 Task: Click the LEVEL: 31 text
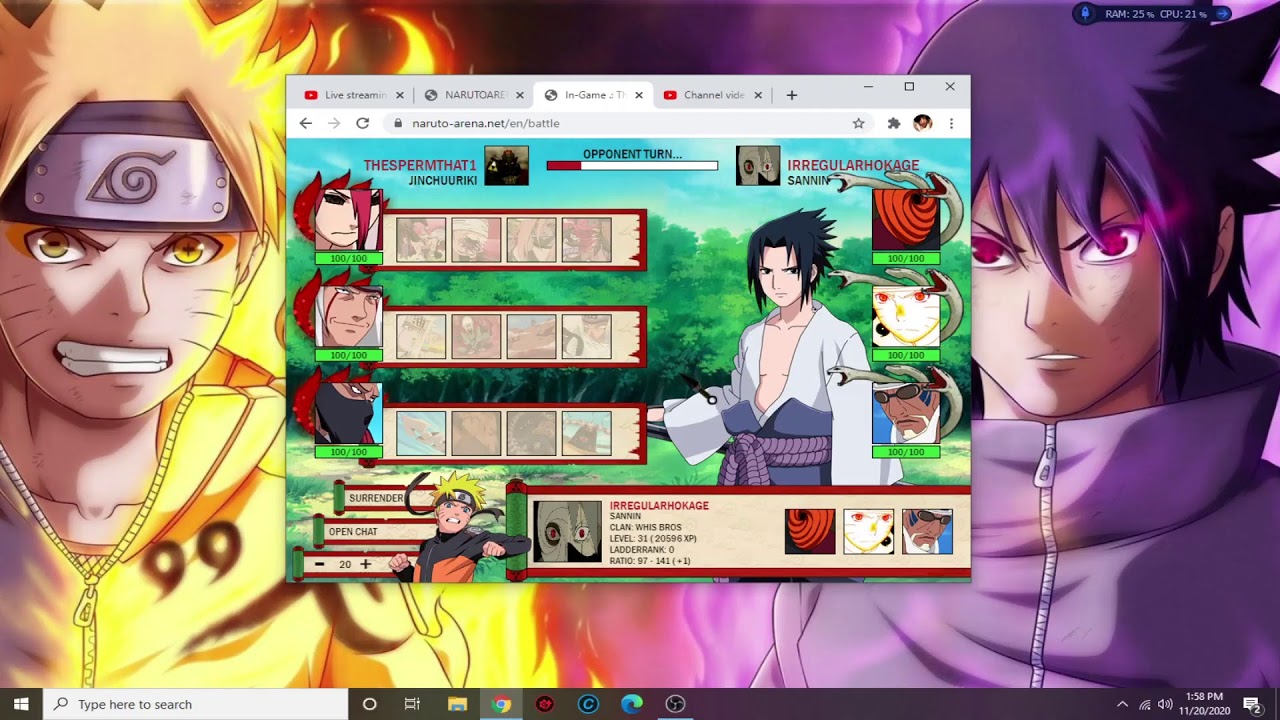pyautogui.click(x=654, y=539)
